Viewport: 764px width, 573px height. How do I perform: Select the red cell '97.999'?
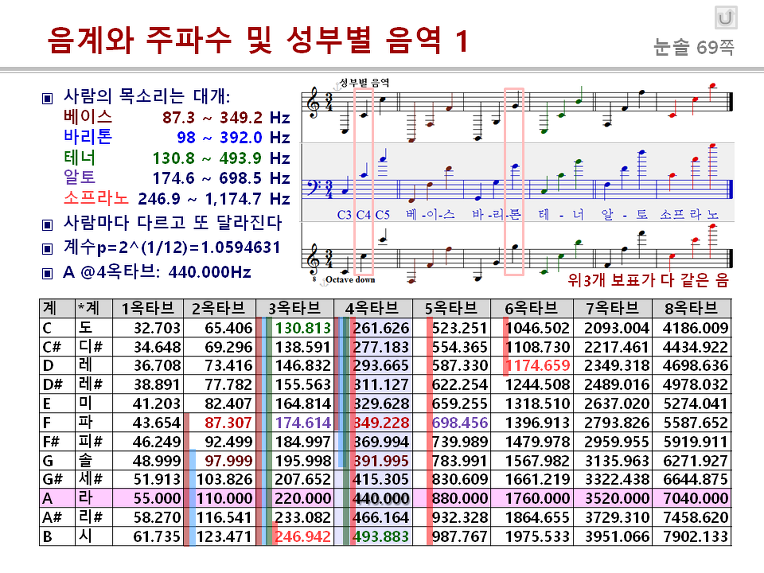[x=219, y=461]
